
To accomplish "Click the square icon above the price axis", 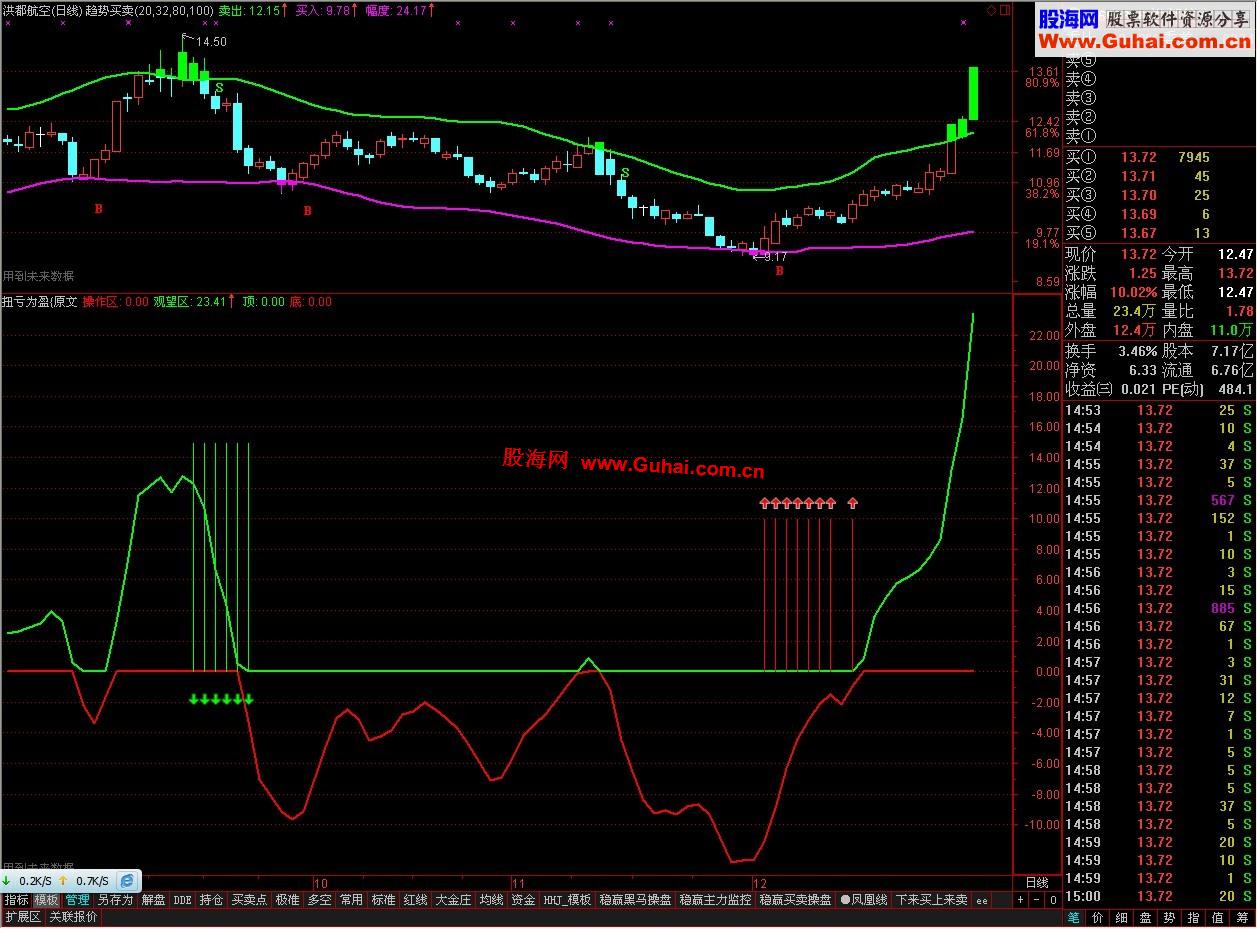I will 1004,11.
